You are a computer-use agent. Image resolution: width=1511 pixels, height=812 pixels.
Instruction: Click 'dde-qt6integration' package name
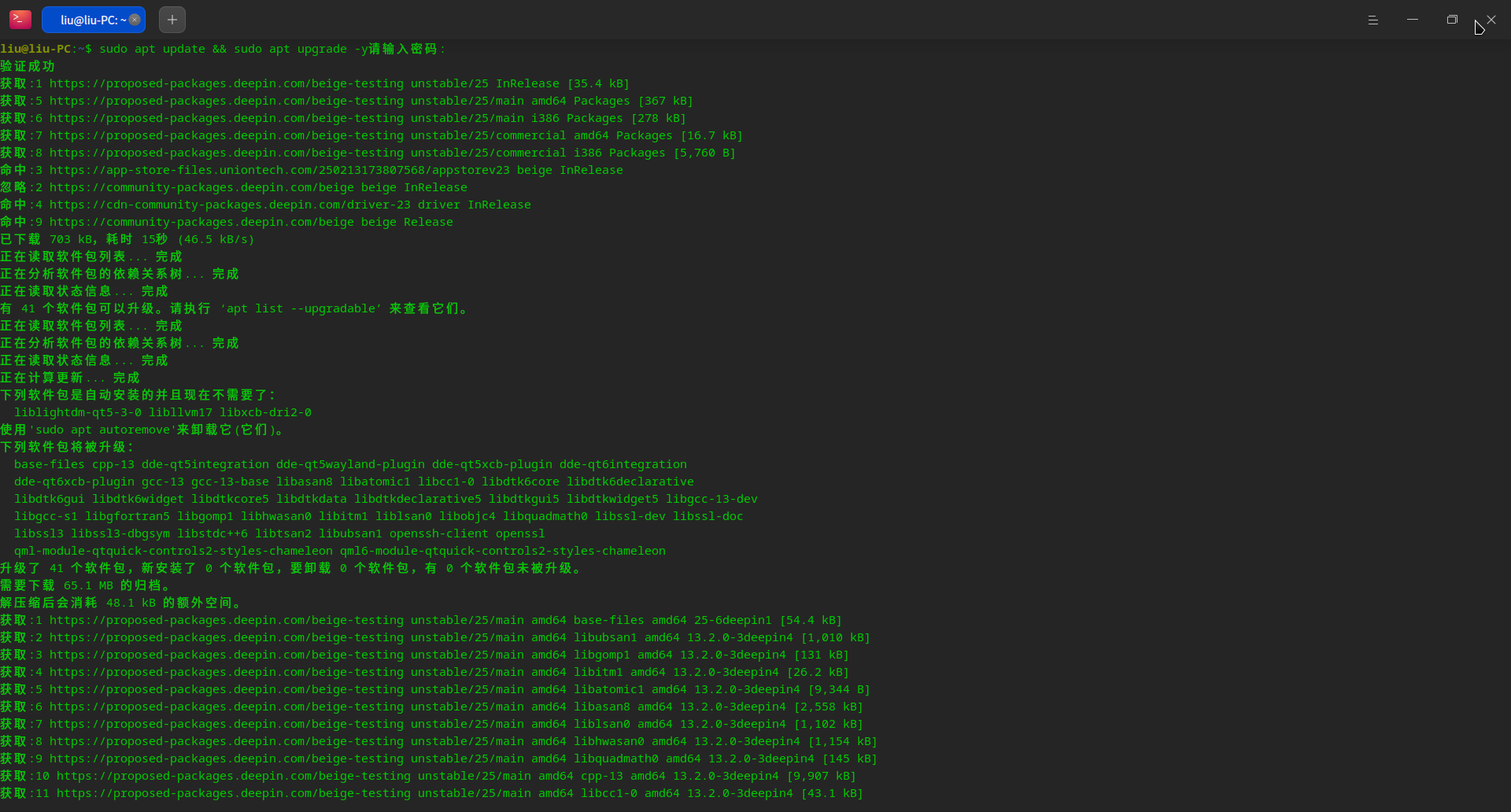[623, 464]
